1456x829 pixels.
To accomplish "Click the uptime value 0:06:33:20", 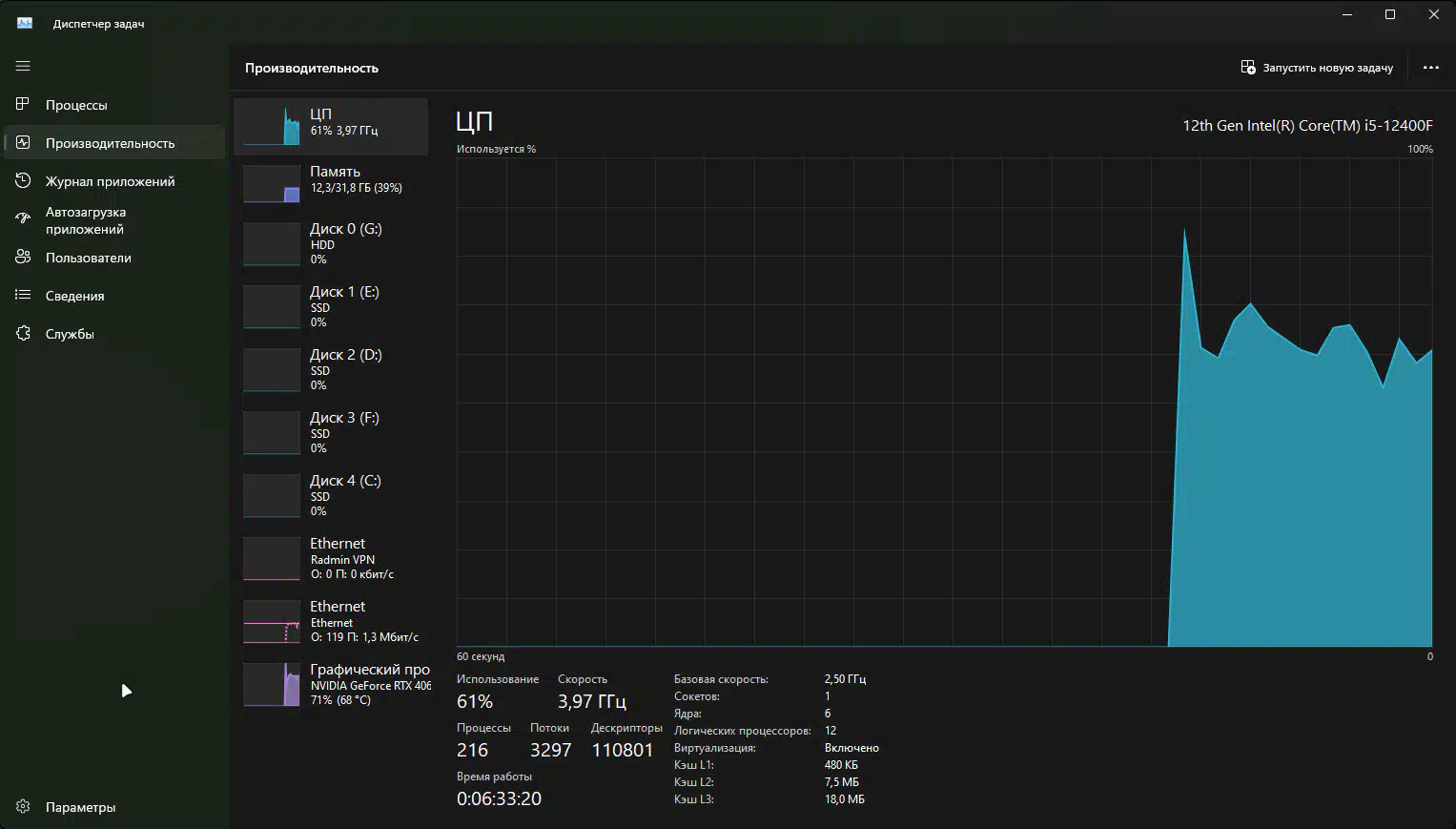I will pyautogui.click(x=499, y=798).
